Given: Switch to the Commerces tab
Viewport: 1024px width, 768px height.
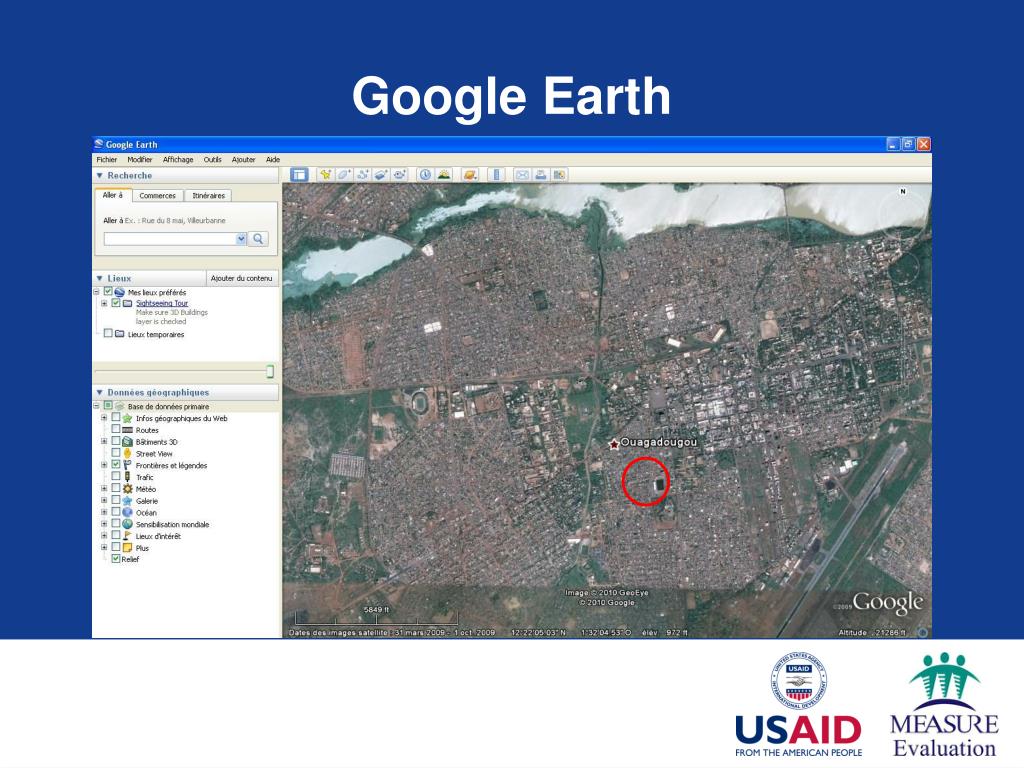Looking at the screenshot, I should [157, 195].
